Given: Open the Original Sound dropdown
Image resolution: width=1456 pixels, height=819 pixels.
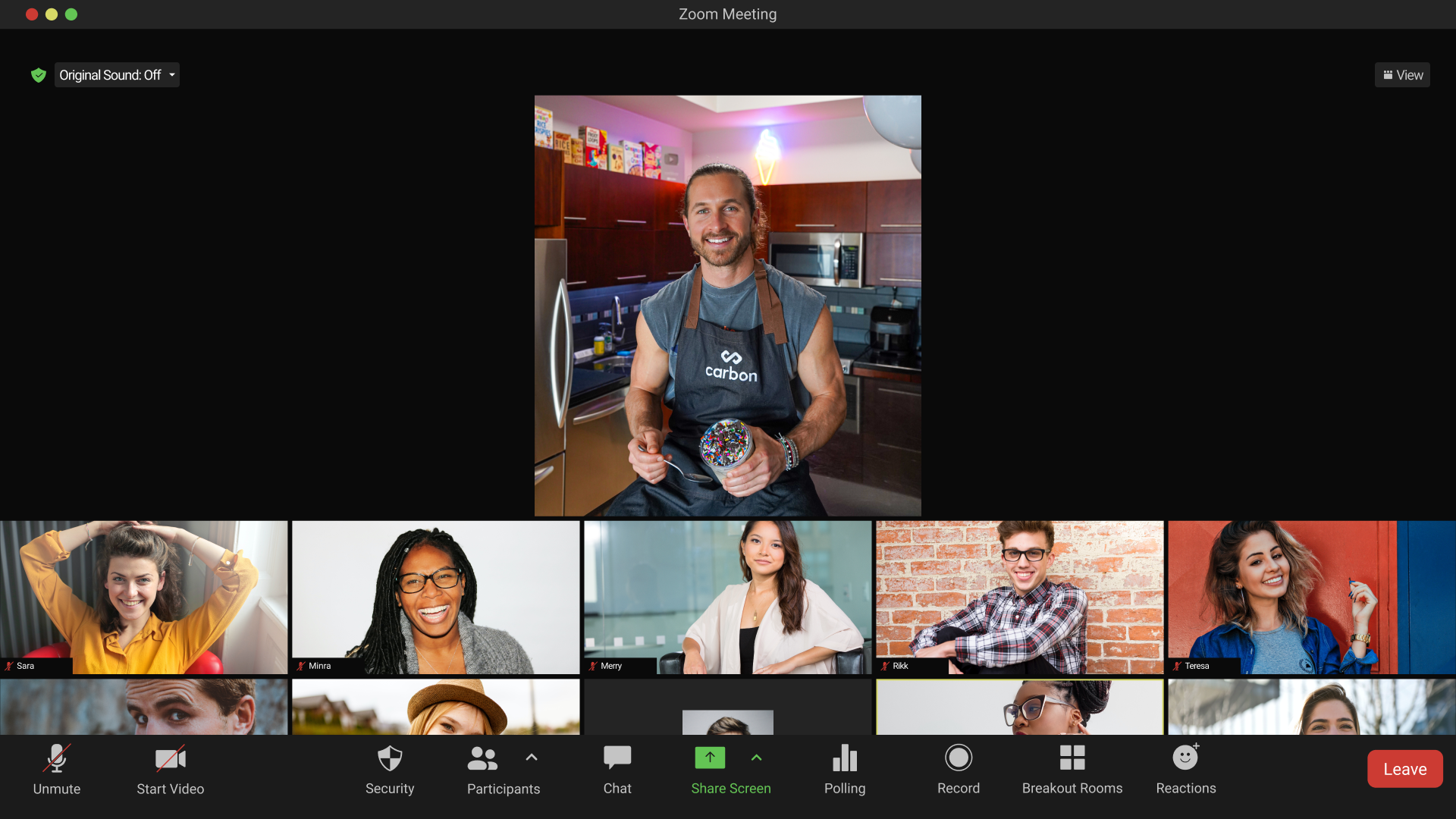Looking at the screenshot, I should click(x=118, y=75).
